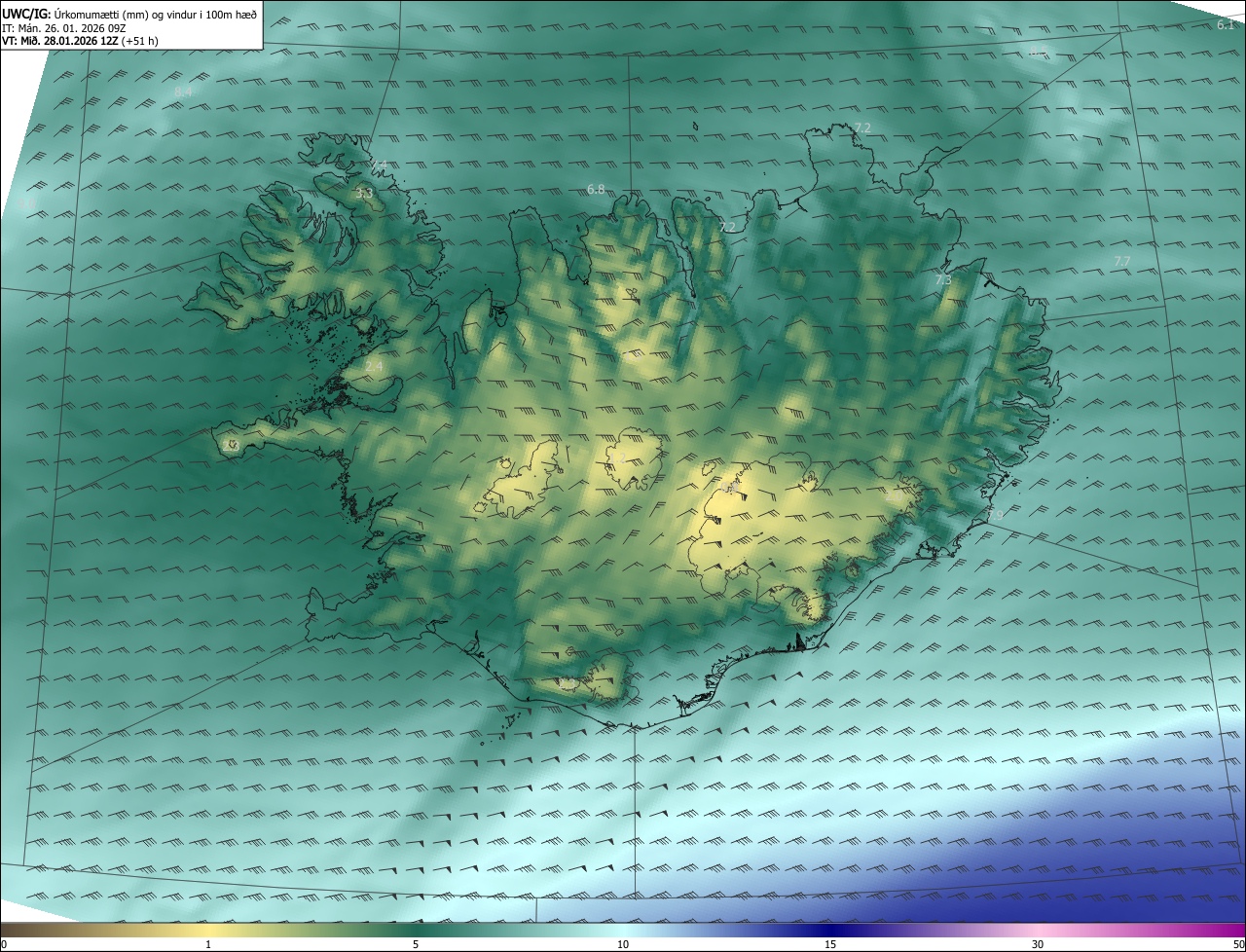Screen dimensions: 1246x952
Task: Click the 'IT: Mán. 26. 01. 2026 09Z' line
Action: coord(62,28)
